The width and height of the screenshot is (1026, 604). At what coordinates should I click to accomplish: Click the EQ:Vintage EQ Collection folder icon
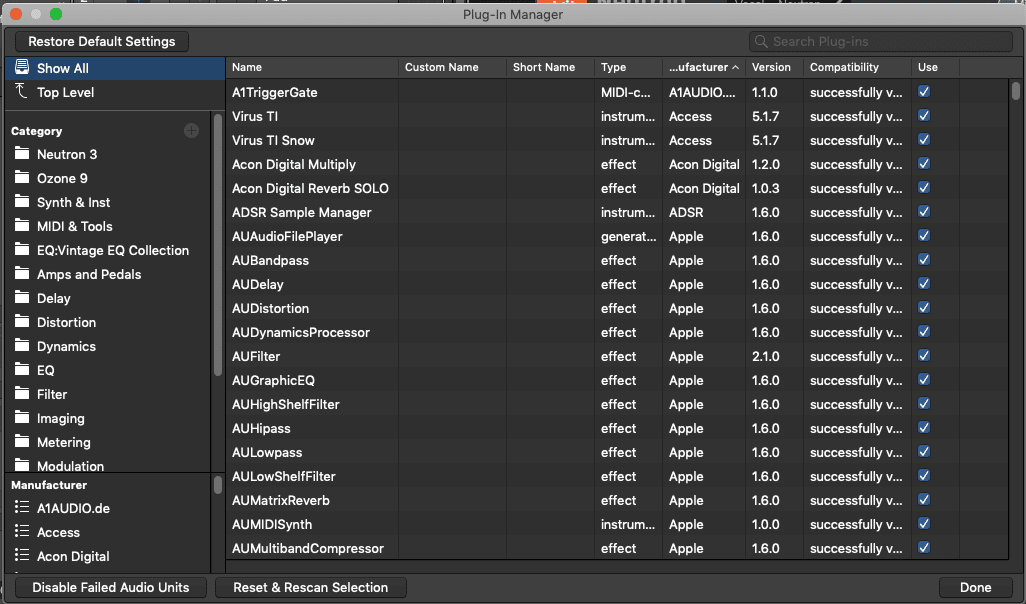[x=22, y=250]
